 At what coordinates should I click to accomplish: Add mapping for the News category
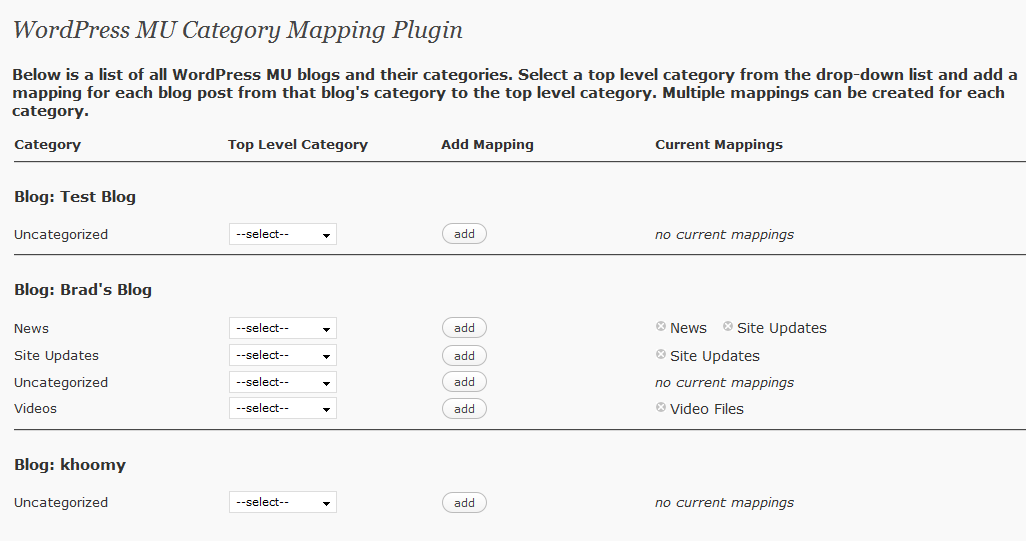point(464,328)
